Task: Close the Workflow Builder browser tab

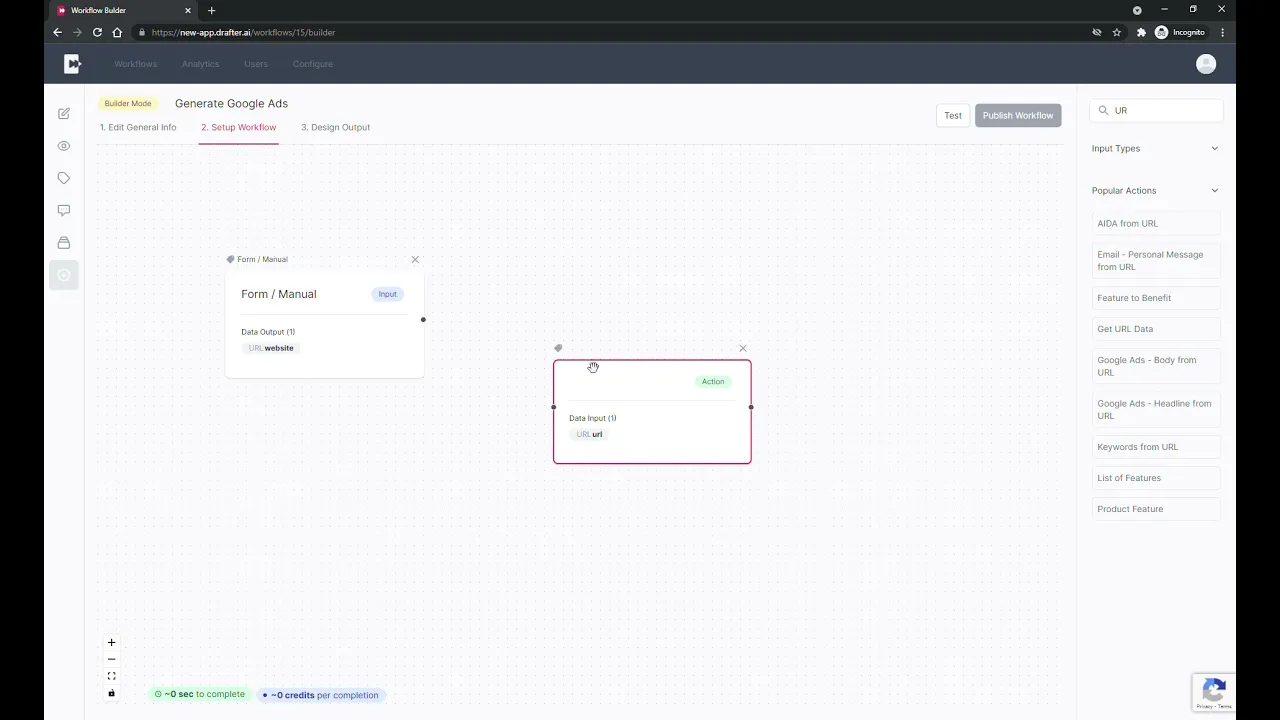Action: pos(187,10)
